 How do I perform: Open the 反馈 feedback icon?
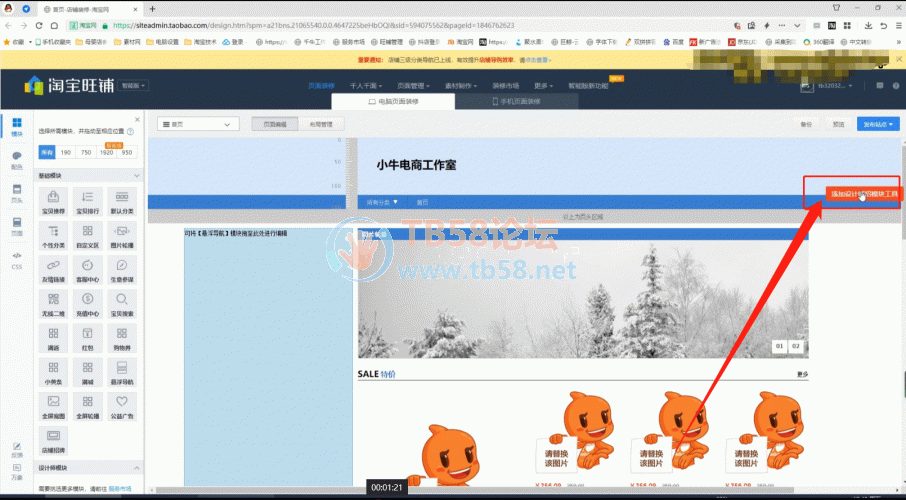pyautogui.click(x=17, y=450)
